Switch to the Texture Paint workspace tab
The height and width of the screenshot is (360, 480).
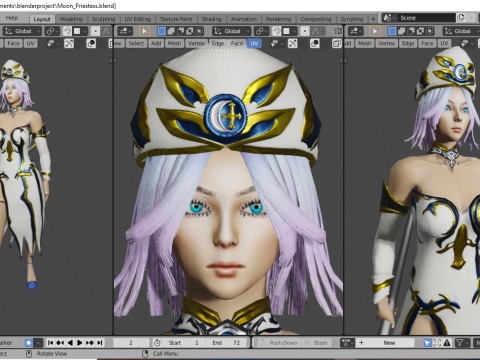click(x=176, y=19)
